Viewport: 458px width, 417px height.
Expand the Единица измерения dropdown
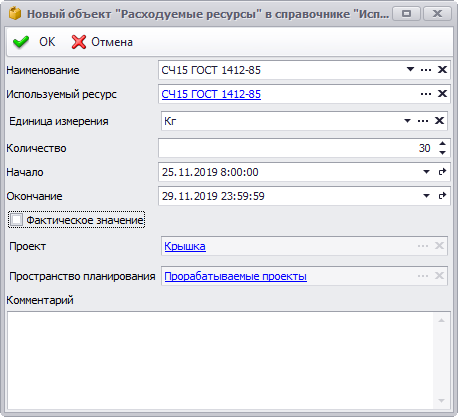[407, 121]
